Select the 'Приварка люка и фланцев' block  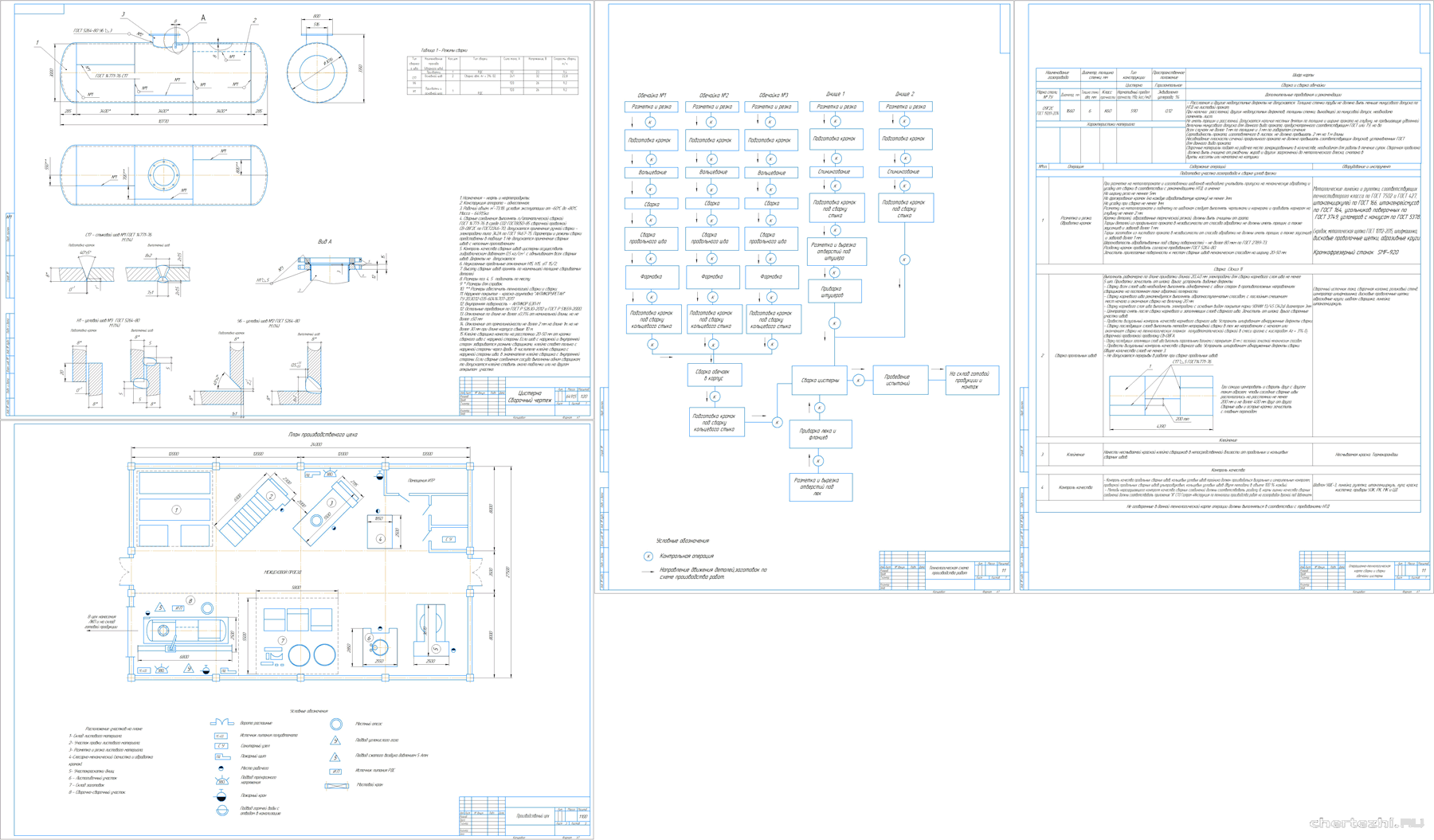coord(820,435)
